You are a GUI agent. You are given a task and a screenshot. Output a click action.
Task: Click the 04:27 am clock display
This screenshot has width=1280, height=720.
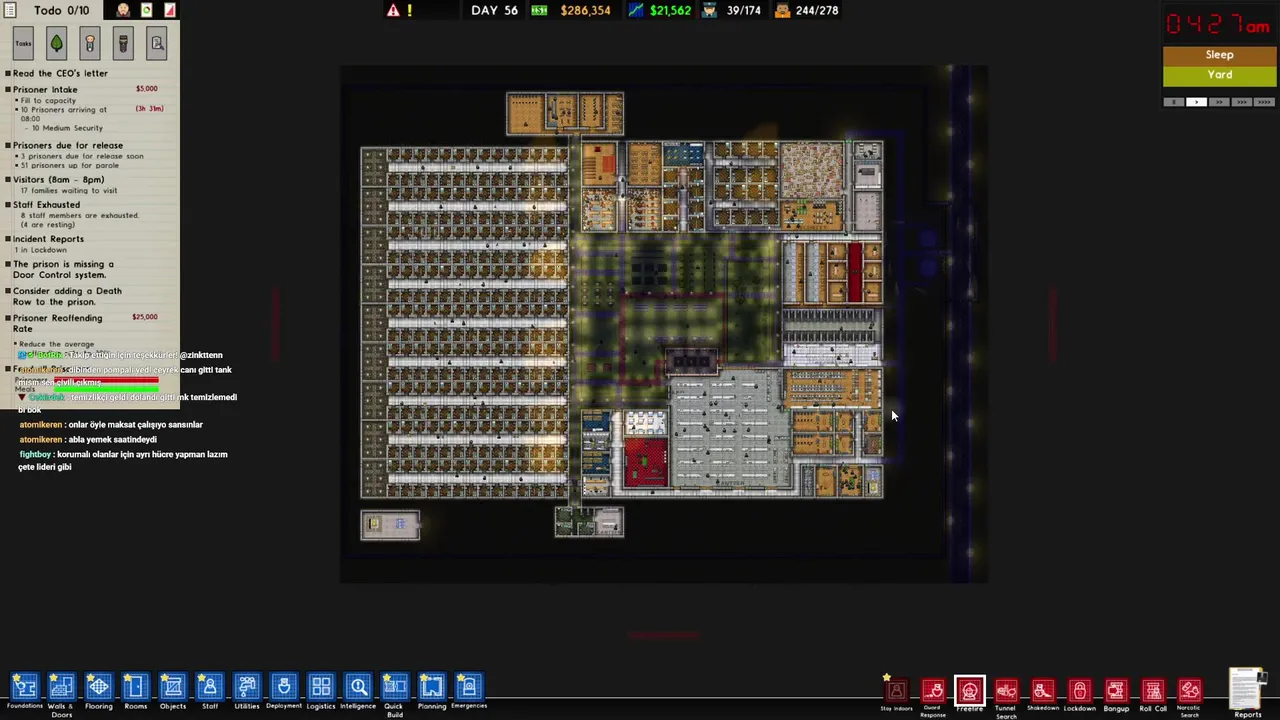coord(1219,23)
